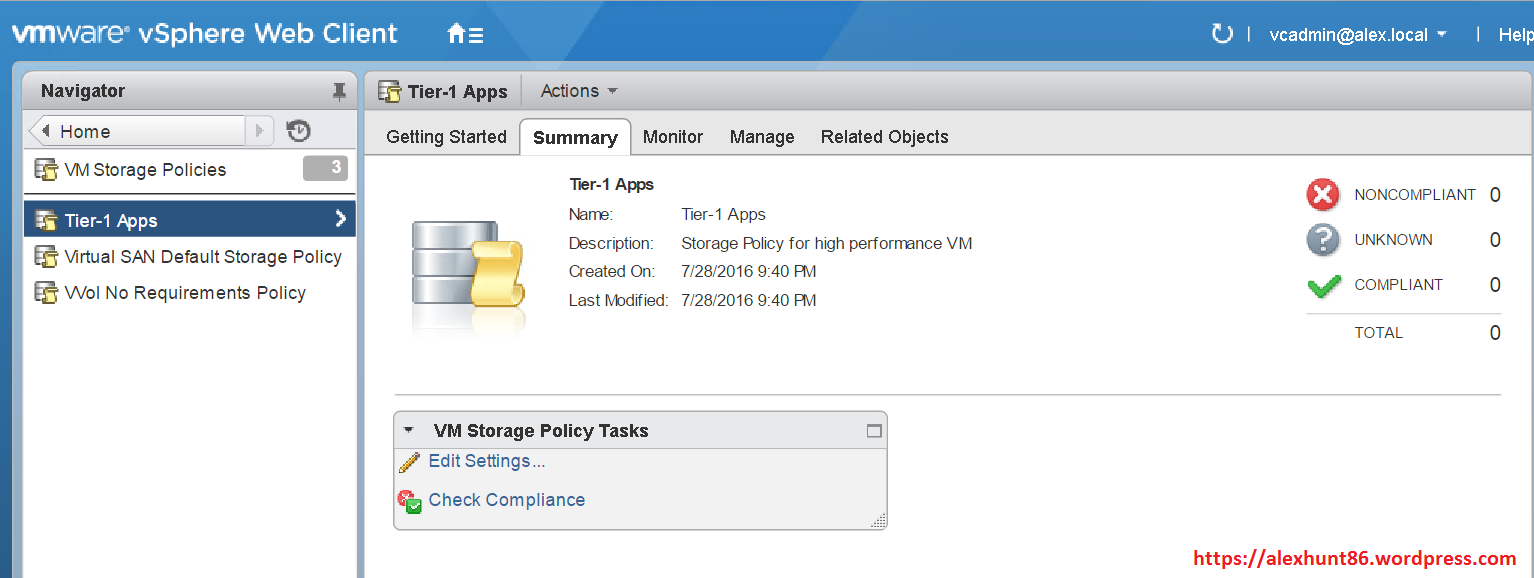Switch to the Monitor tab

coord(672,137)
